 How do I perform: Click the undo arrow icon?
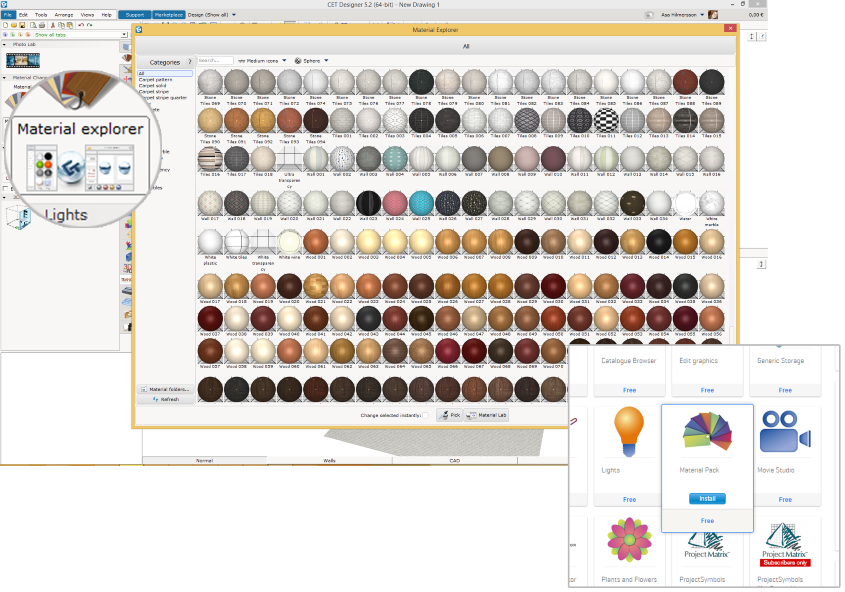81,25
